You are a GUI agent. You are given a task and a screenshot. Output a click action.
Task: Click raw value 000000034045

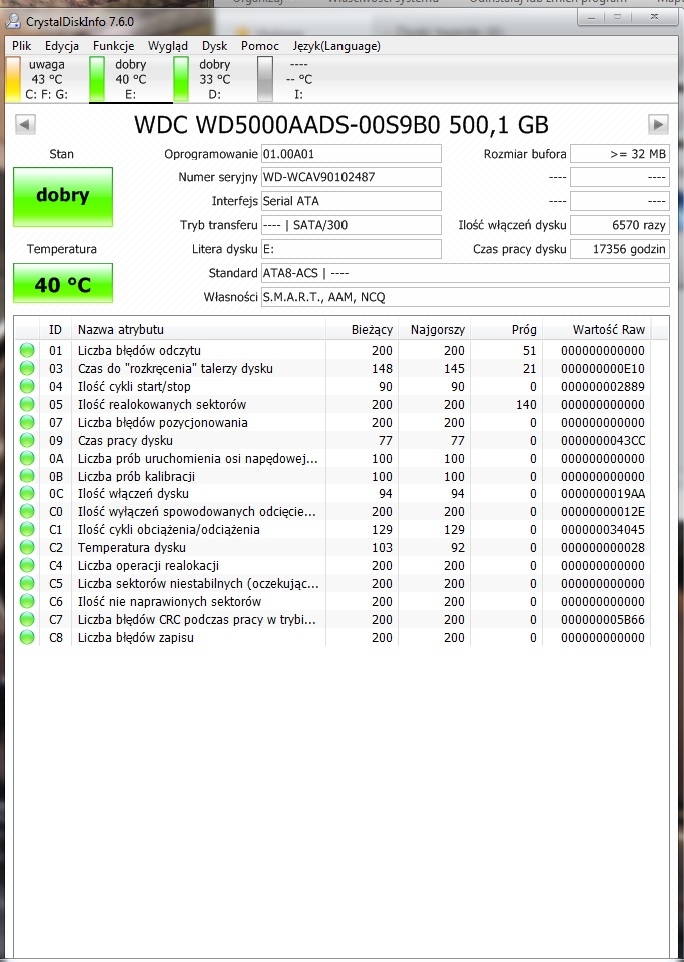[x=602, y=529]
